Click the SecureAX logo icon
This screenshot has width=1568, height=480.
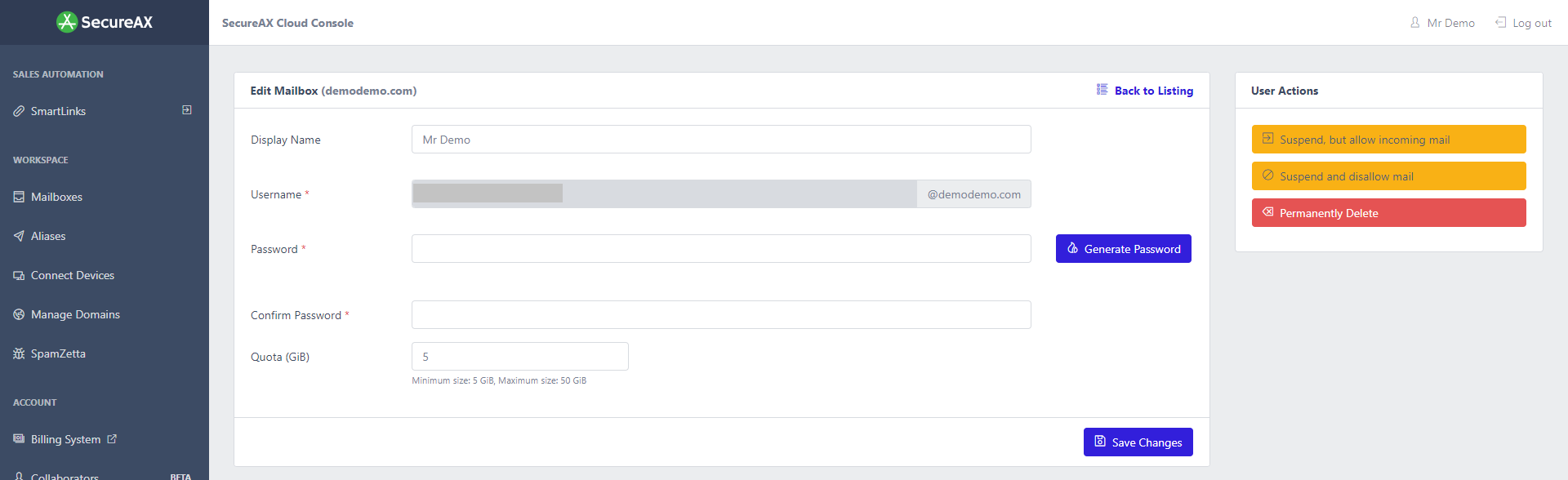[66, 22]
